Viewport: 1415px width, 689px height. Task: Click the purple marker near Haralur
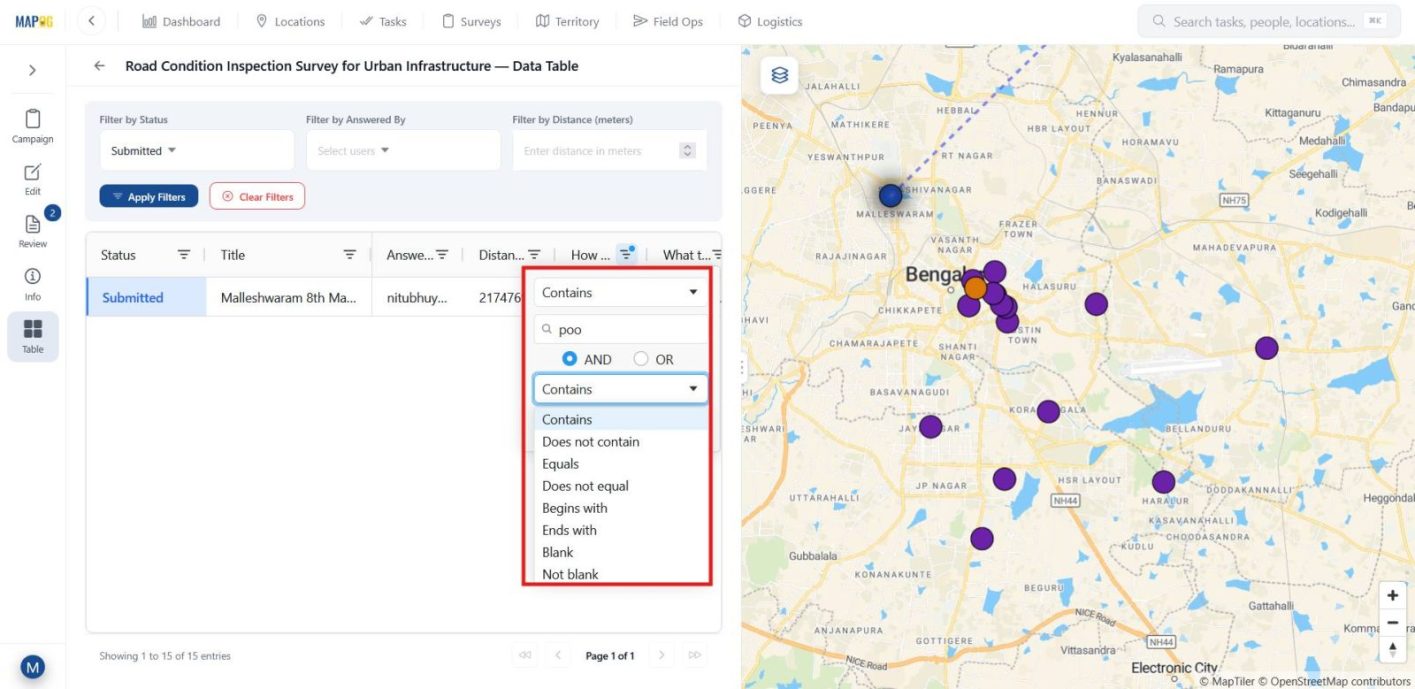pos(1163,482)
